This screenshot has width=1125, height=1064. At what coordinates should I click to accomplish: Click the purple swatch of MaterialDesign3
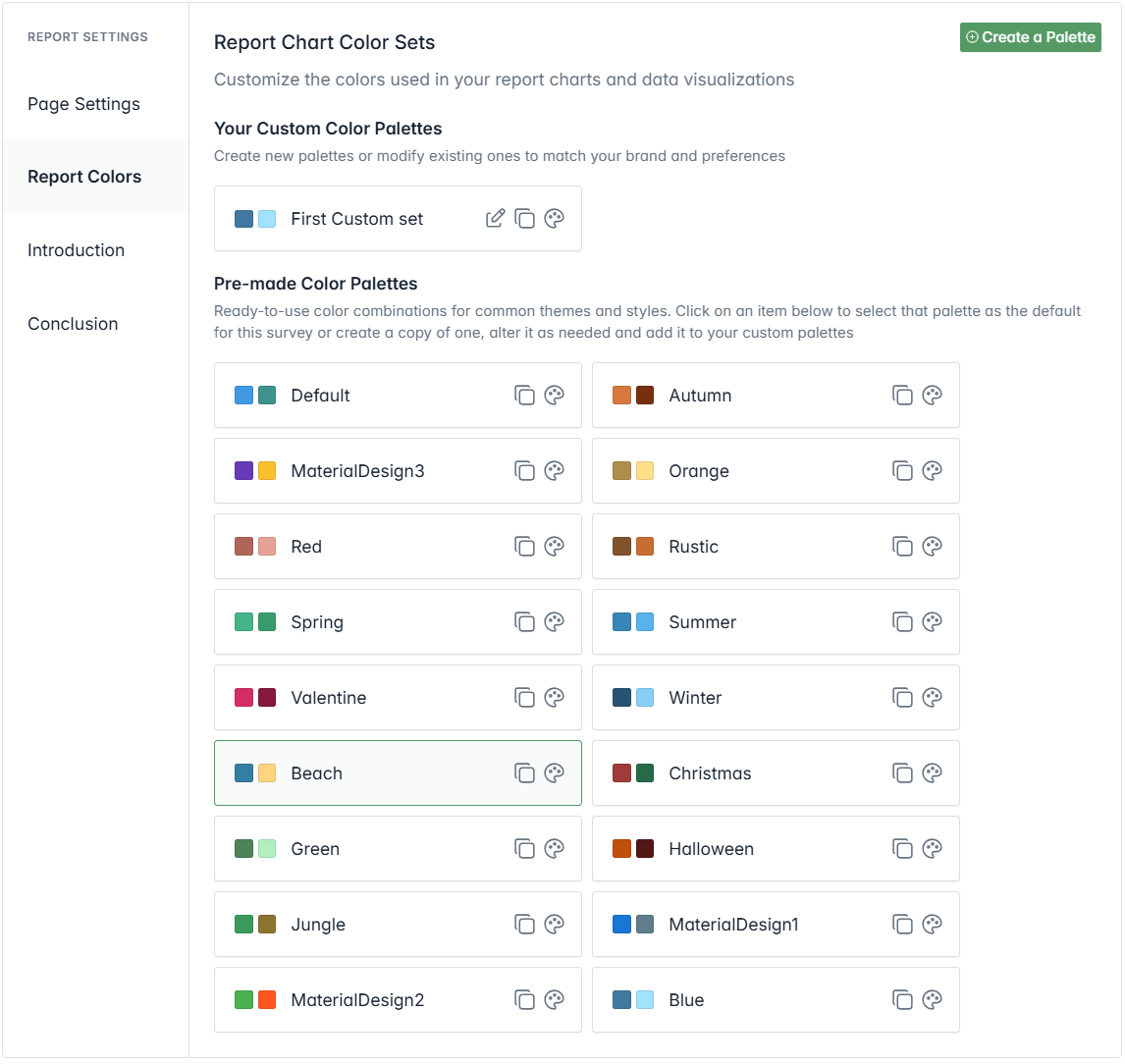click(244, 471)
